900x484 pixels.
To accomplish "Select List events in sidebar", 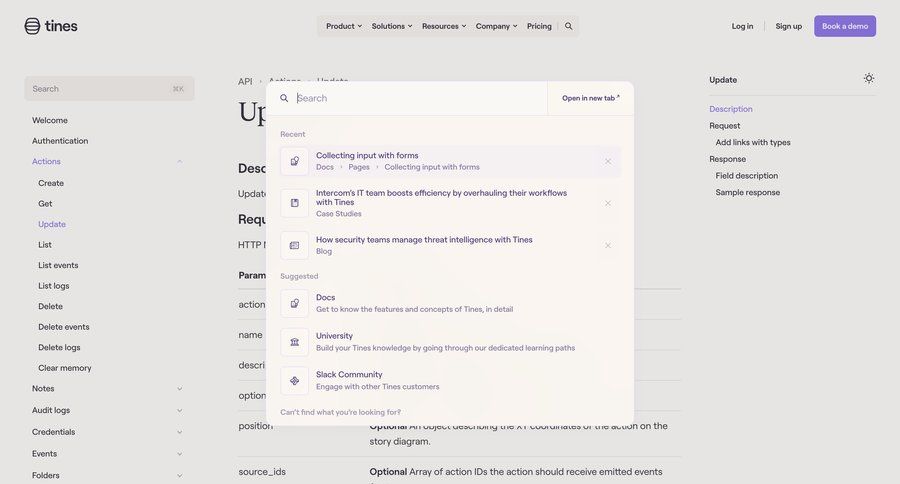I will [x=59, y=265].
